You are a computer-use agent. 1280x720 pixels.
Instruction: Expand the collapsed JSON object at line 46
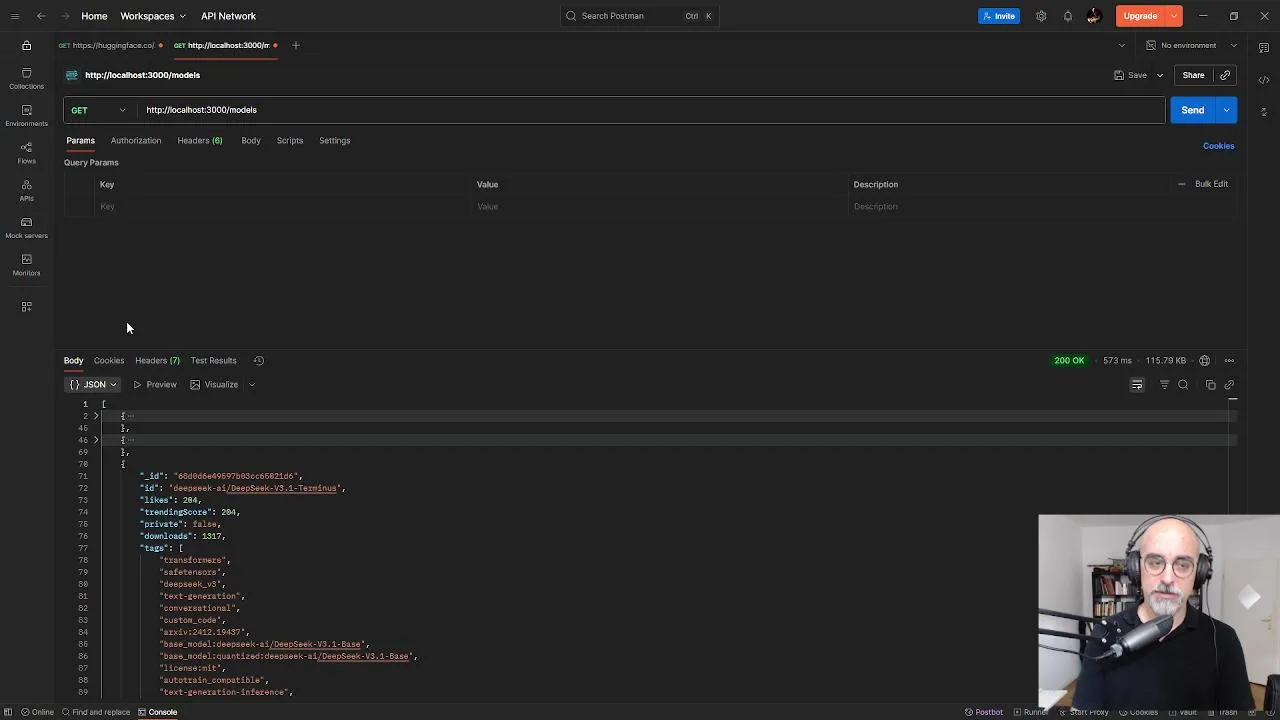pyautogui.click(x=96, y=440)
